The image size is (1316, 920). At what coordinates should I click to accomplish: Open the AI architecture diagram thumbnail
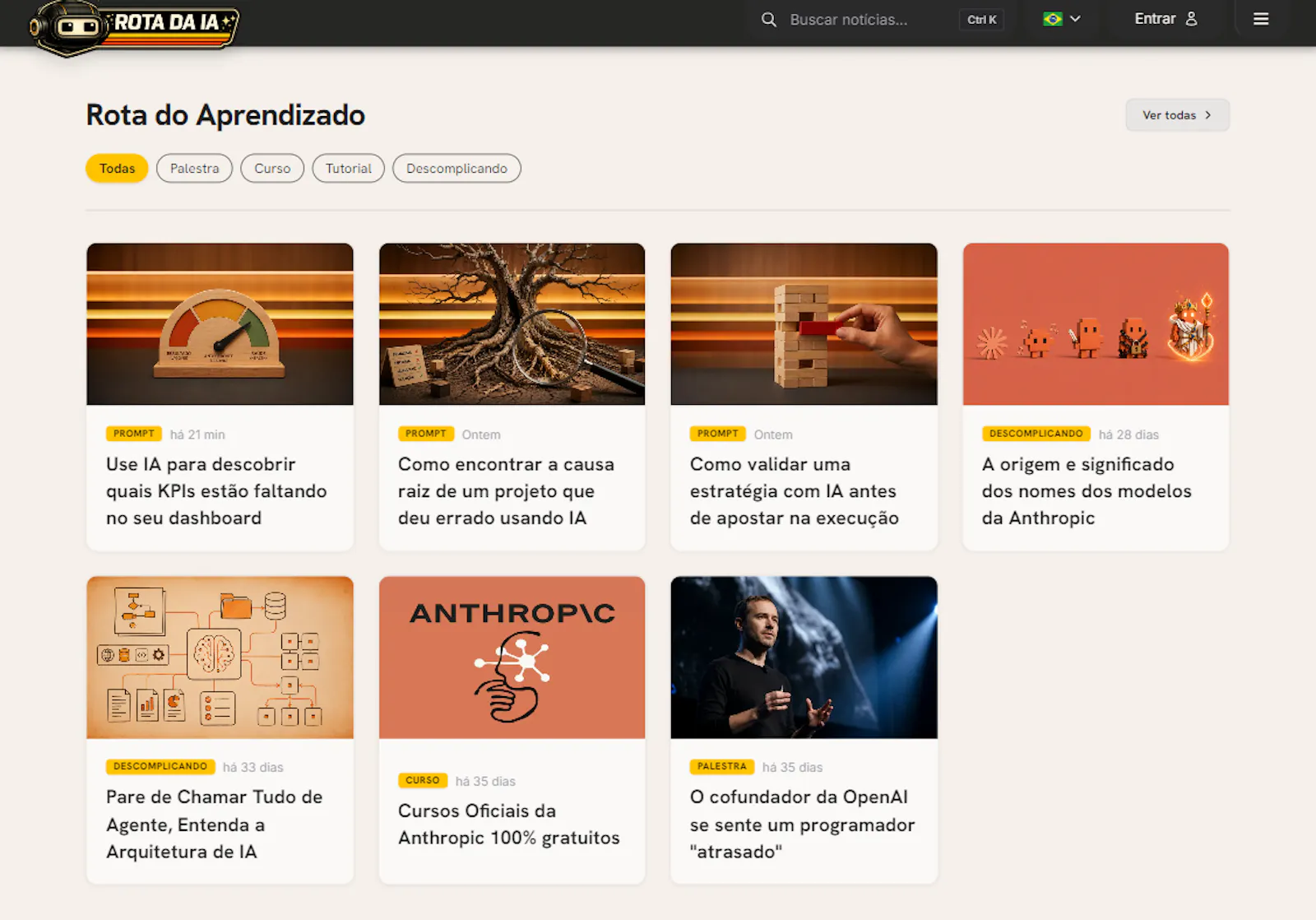click(220, 657)
